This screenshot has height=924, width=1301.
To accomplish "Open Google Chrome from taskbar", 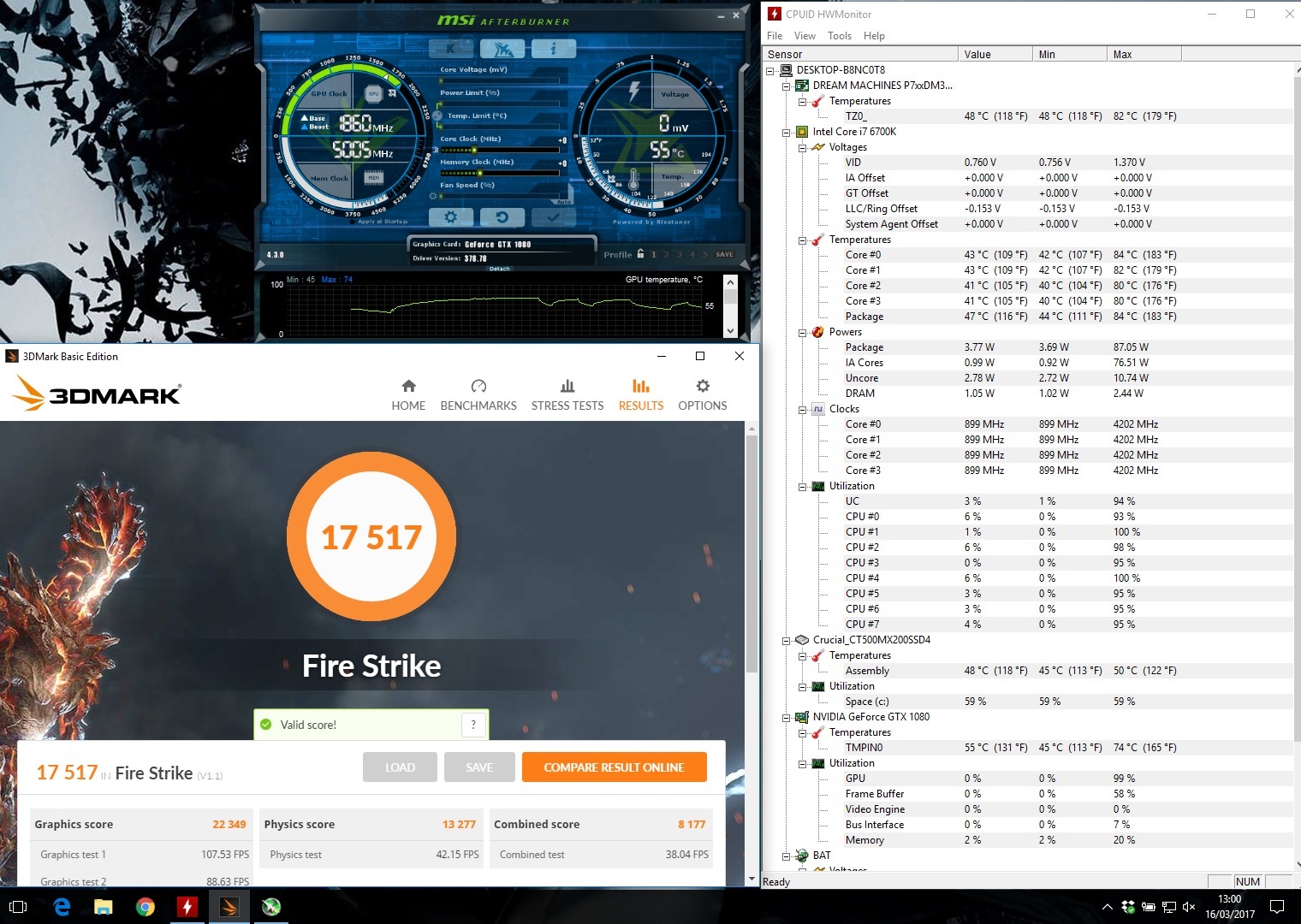I will (x=145, y=907).
